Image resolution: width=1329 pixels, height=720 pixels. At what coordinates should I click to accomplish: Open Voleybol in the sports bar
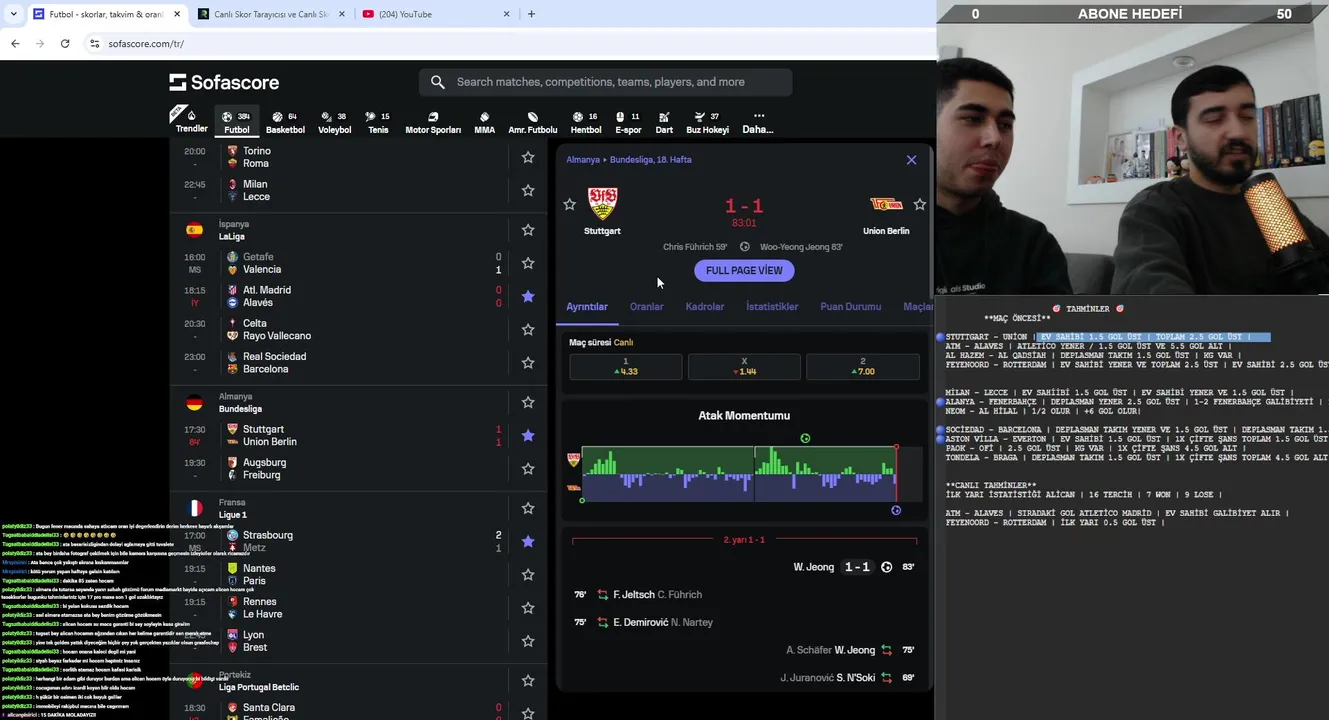[x=334, y=122]
